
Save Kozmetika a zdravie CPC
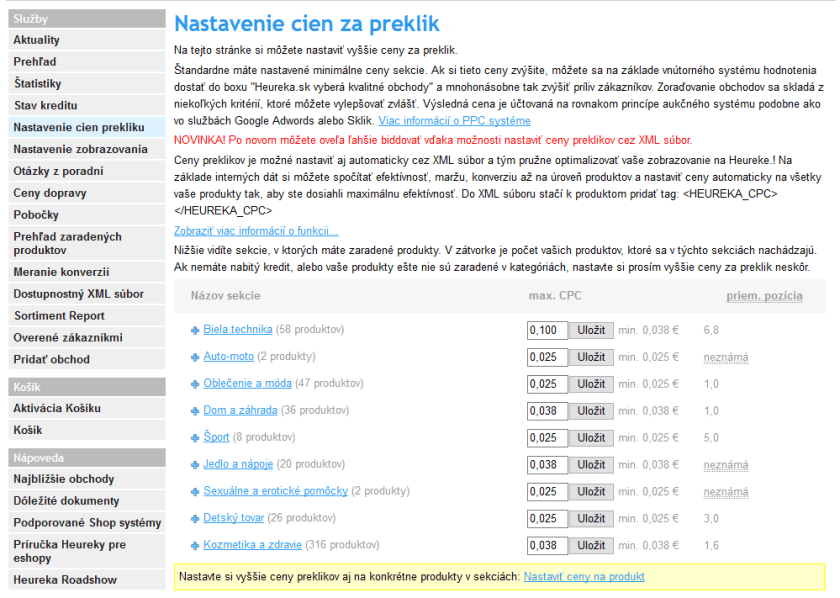591,545
